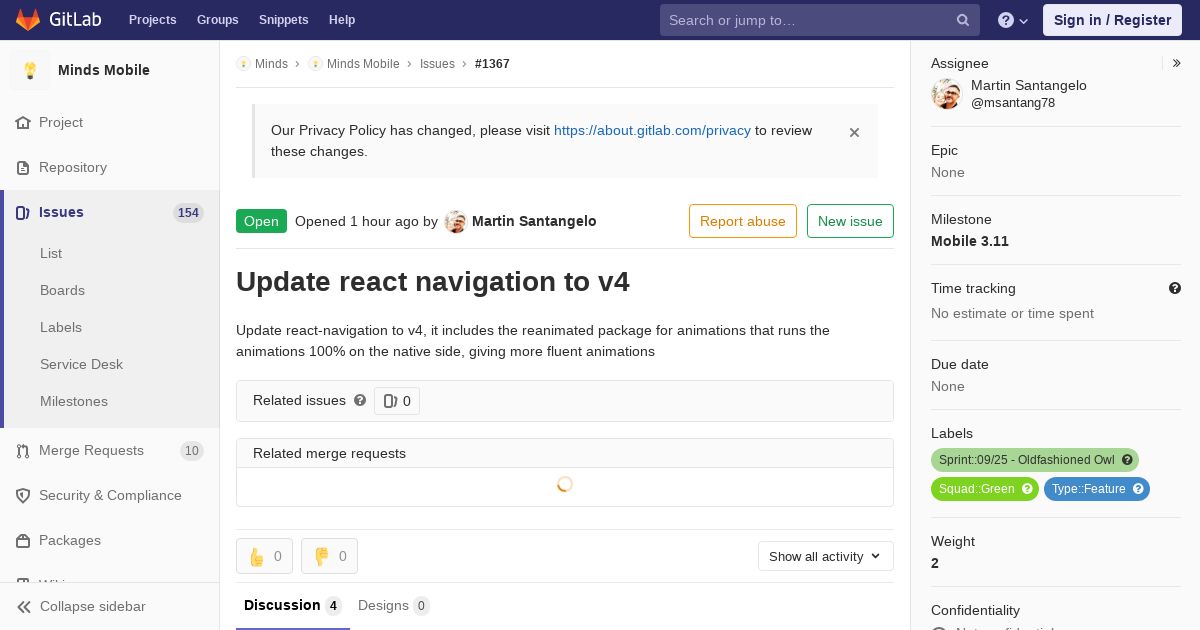Click the Squad::Green label

pos(985,489)
